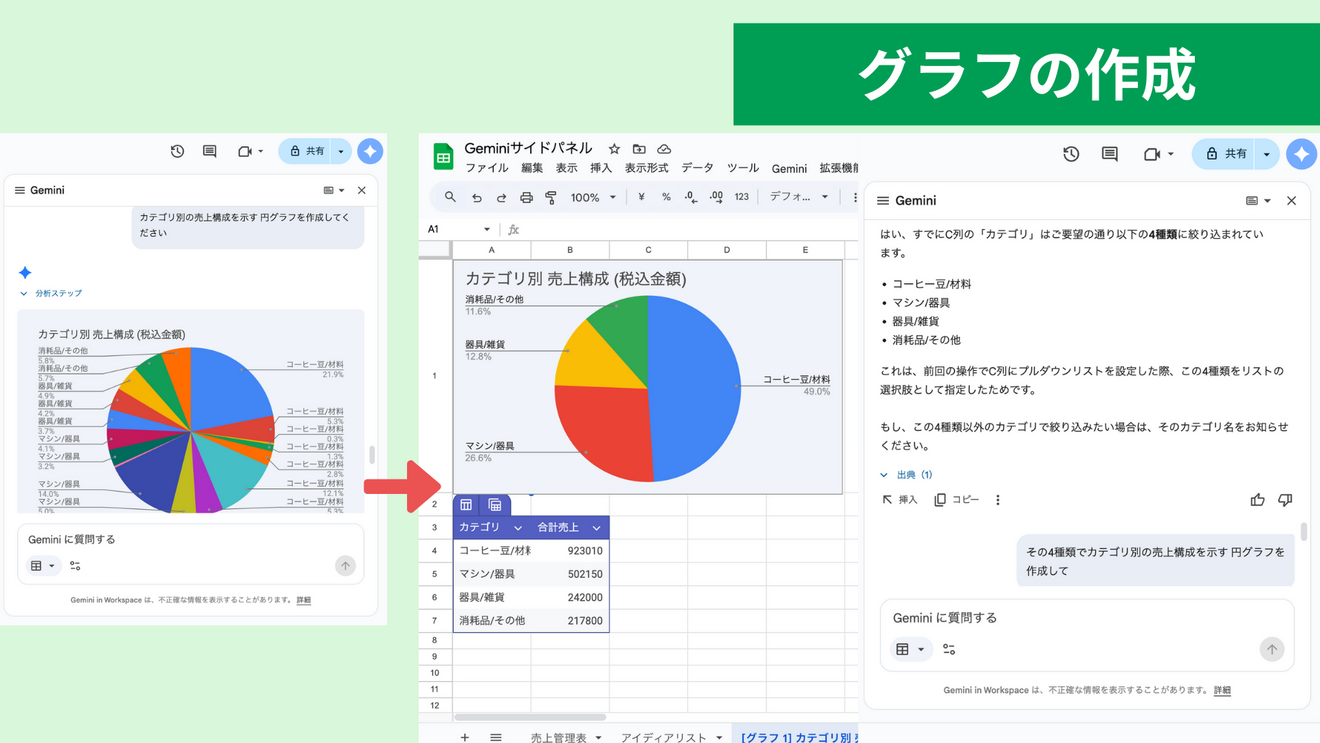Click the Gemini sparkle button in the left panel
This screenshot has width=1320, height=743.
click(370, 151)
